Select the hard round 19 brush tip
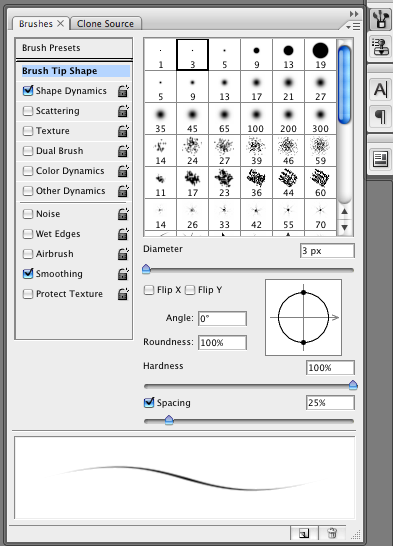Image resolution: width=393 pixels, height=546 pixels. tap(320, 55)
